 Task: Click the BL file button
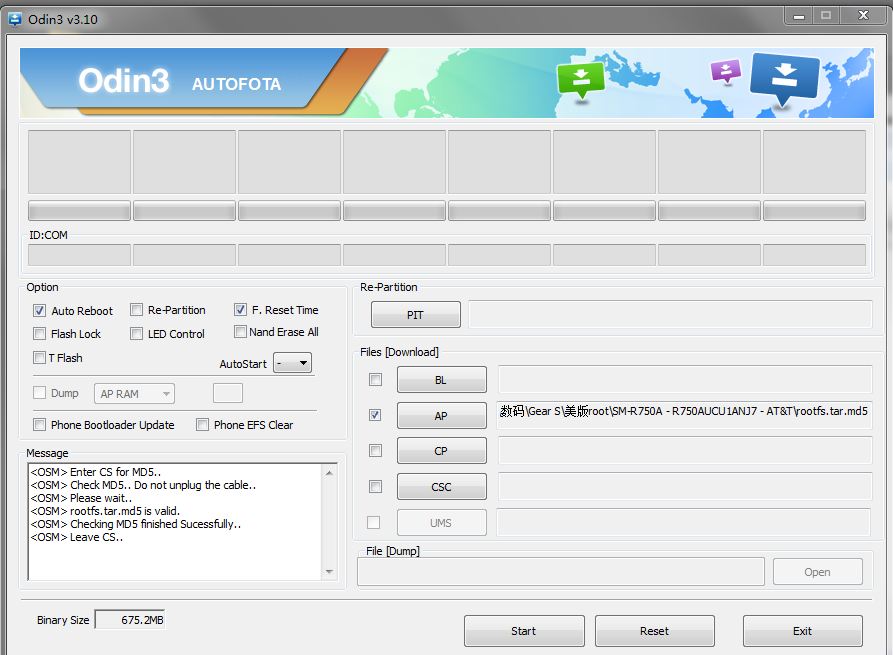441,380
